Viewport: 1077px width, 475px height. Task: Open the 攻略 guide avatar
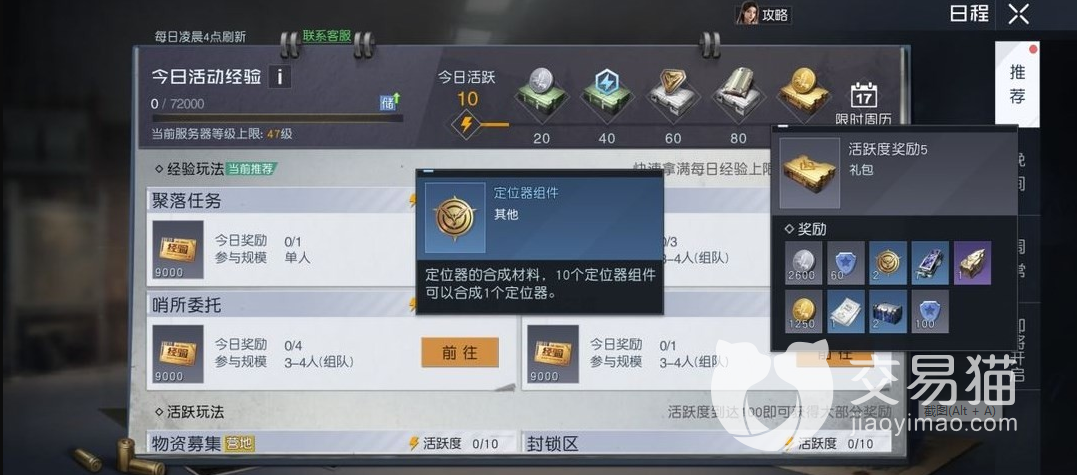point(763,14)
